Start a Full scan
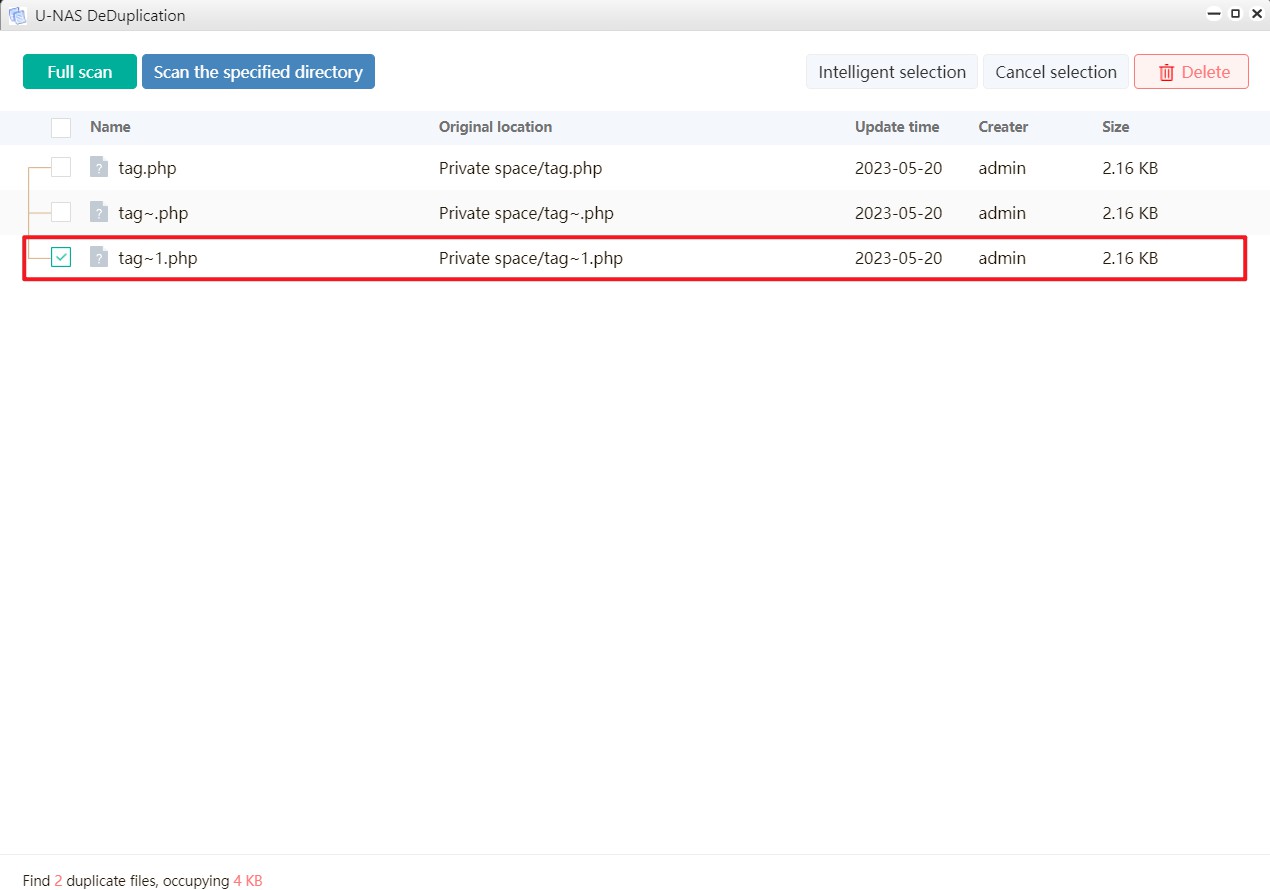 (x=80, y=72)
